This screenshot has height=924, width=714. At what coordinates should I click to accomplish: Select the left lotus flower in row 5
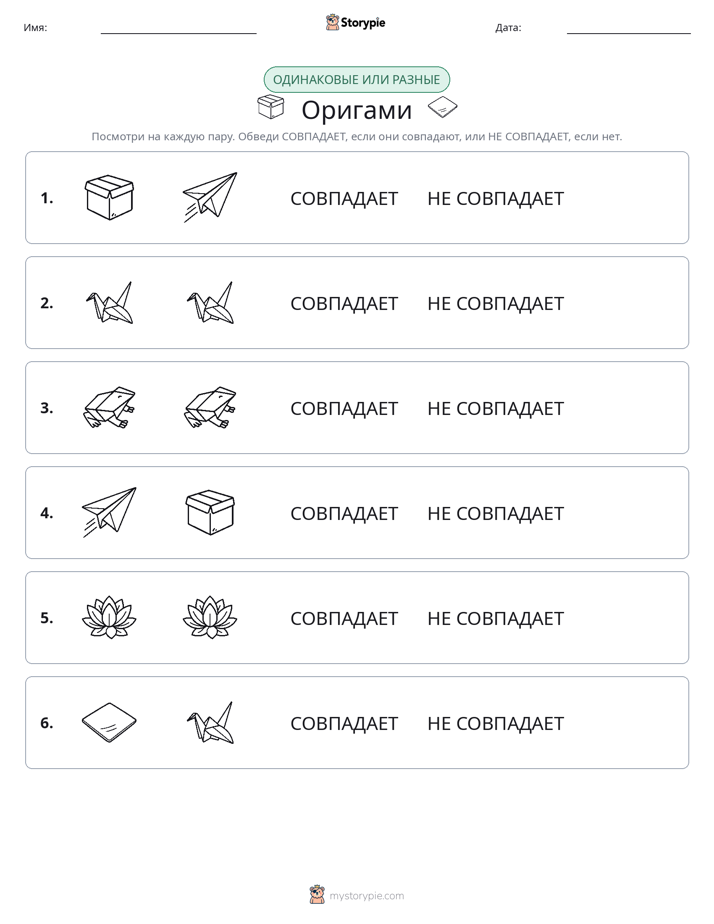(x=109, y=617)
